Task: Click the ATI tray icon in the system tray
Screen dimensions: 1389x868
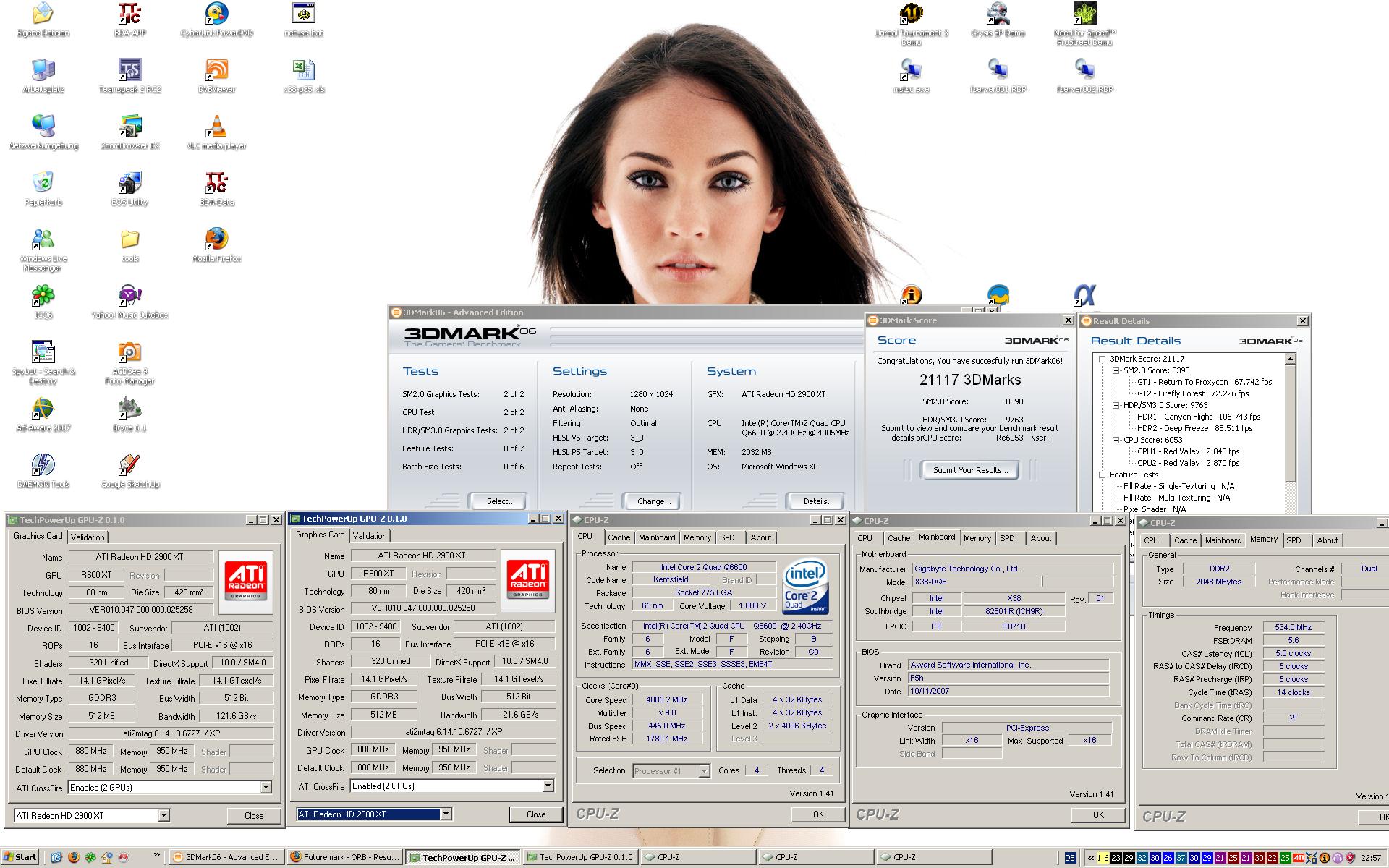Action: click(x=1299, y=858)
